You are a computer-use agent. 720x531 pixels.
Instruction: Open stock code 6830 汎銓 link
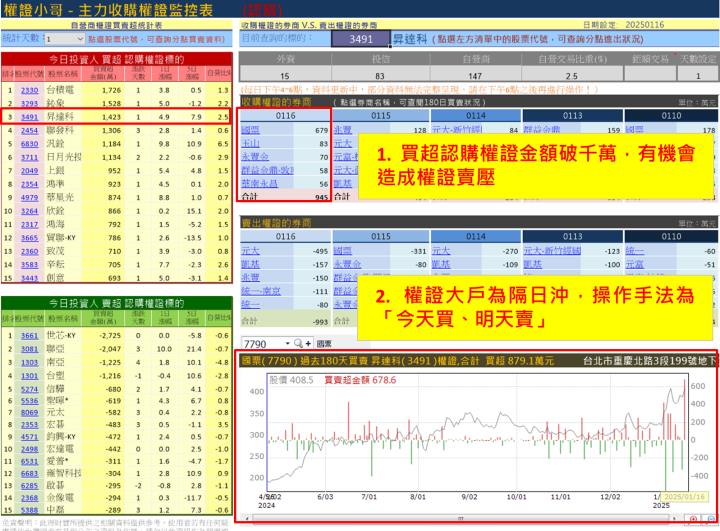click(29, 144)
